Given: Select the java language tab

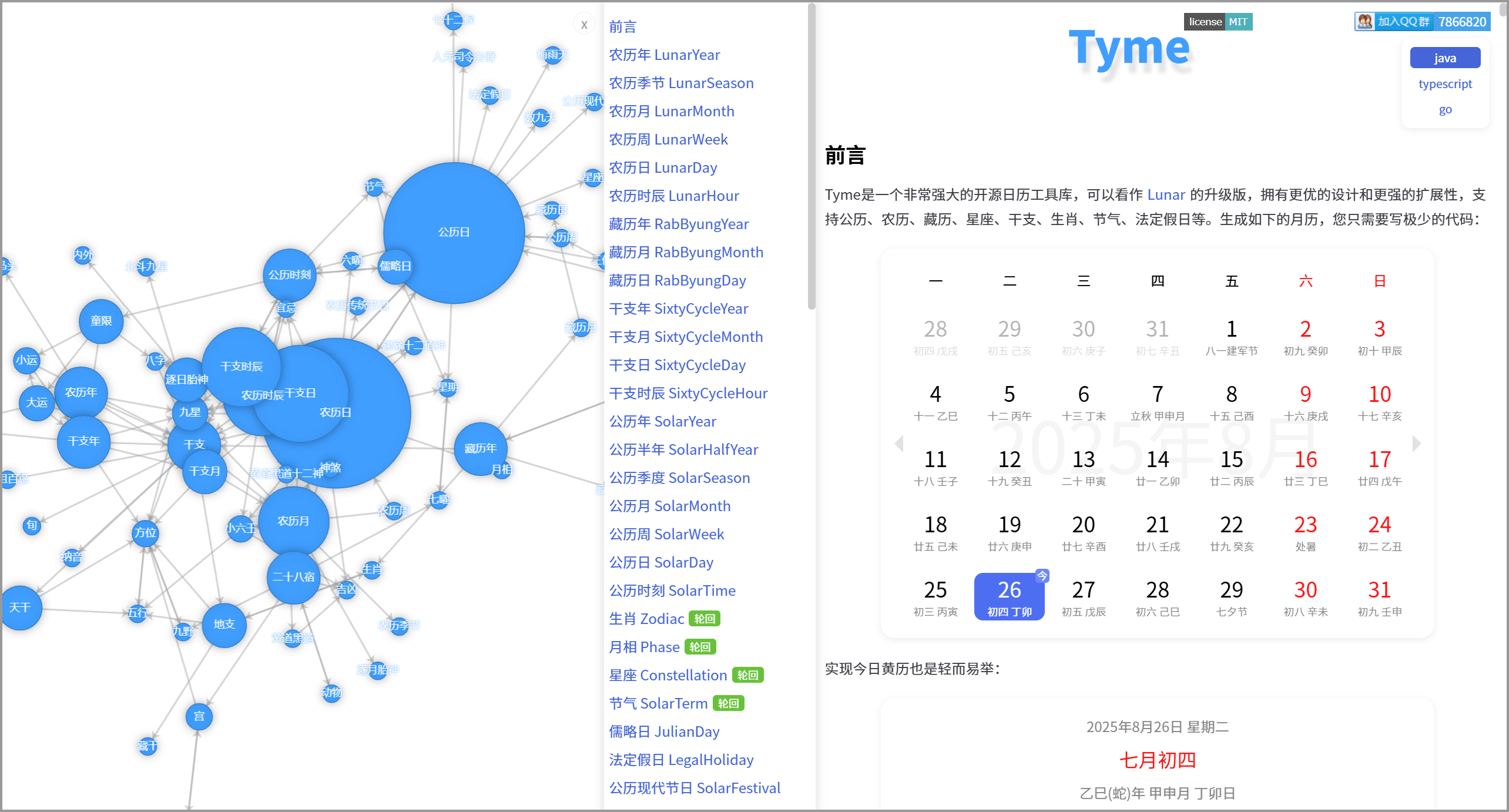Looking at the screenshot, I should pyautogui.click(x=1444, y=58).
